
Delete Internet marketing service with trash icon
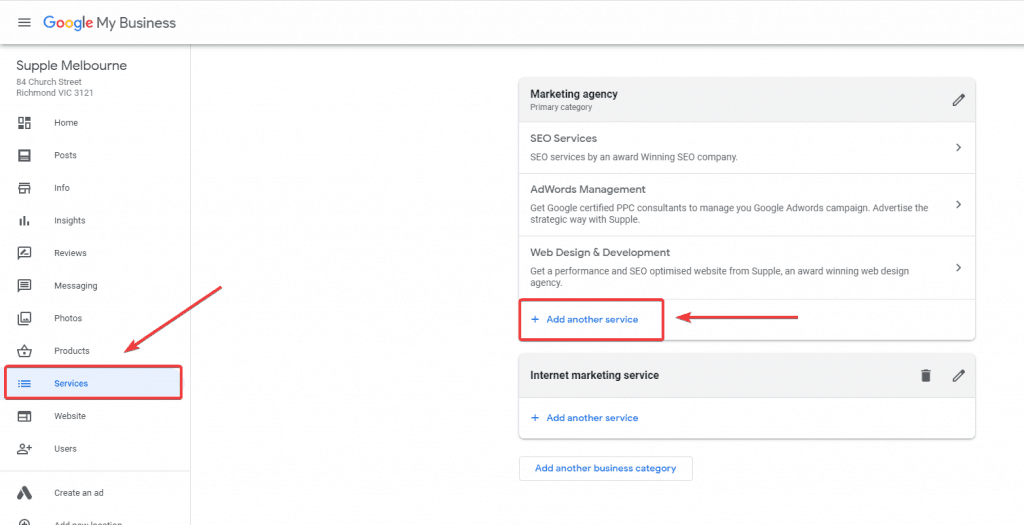tap(925, 375)
